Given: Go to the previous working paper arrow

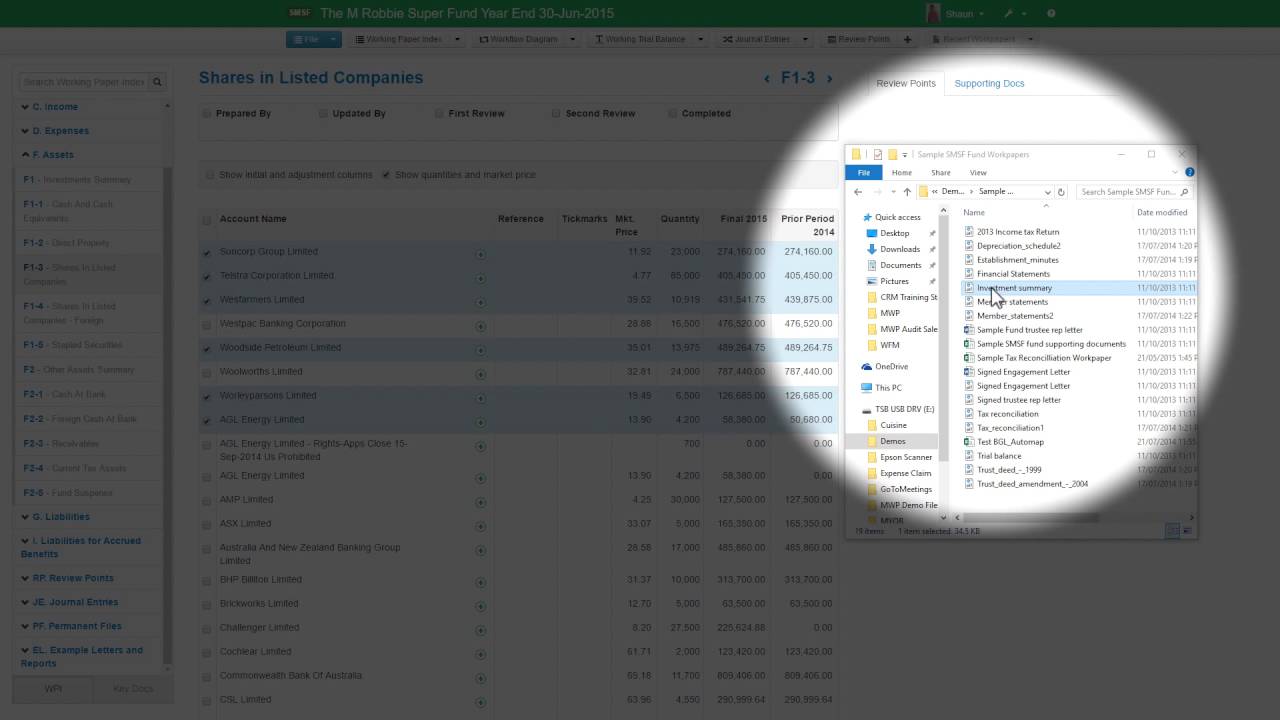Looking at the screenshot, I should (x=767, y=78).
